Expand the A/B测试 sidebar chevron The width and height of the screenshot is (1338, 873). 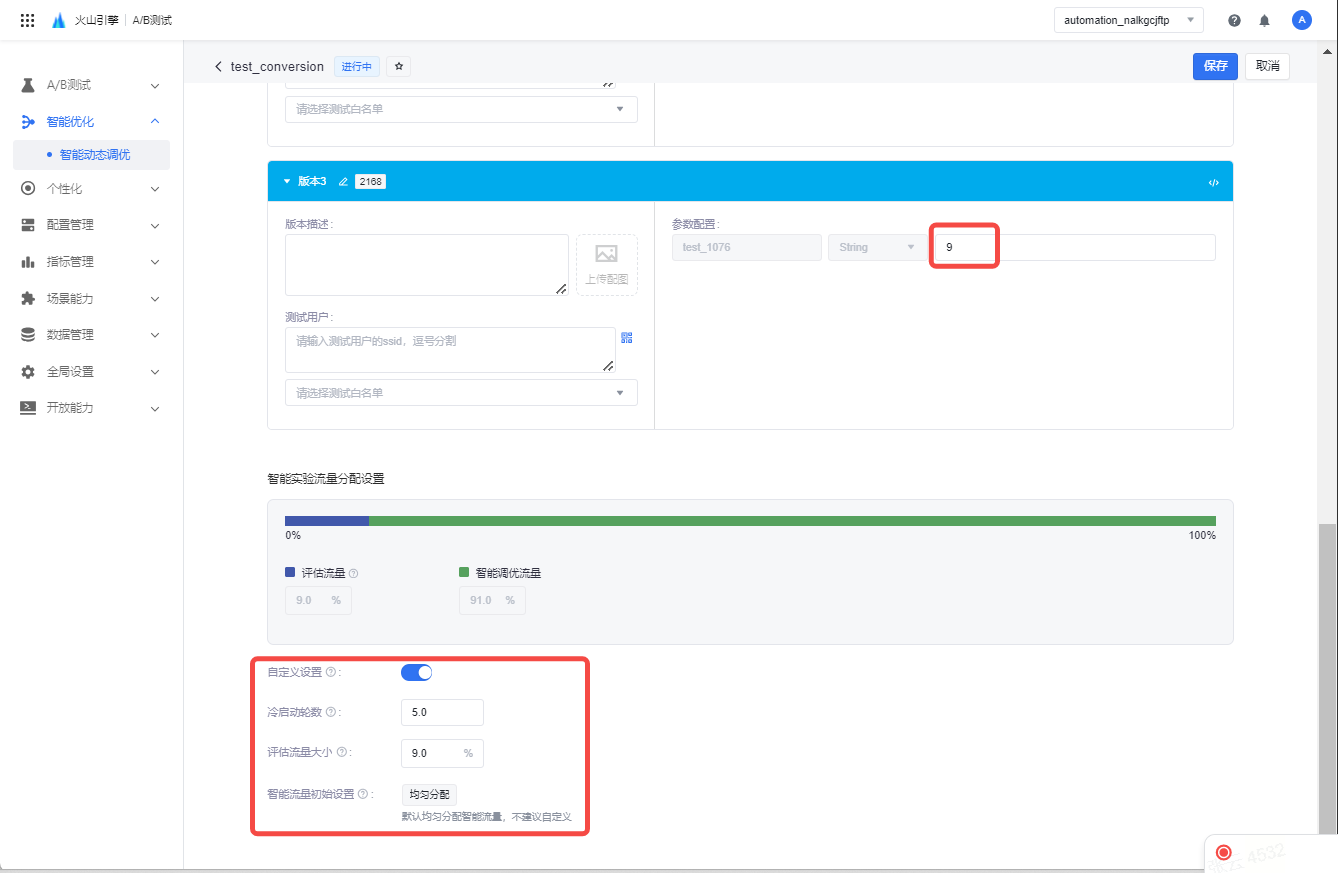pyautogui.click(x=155, y=86)
